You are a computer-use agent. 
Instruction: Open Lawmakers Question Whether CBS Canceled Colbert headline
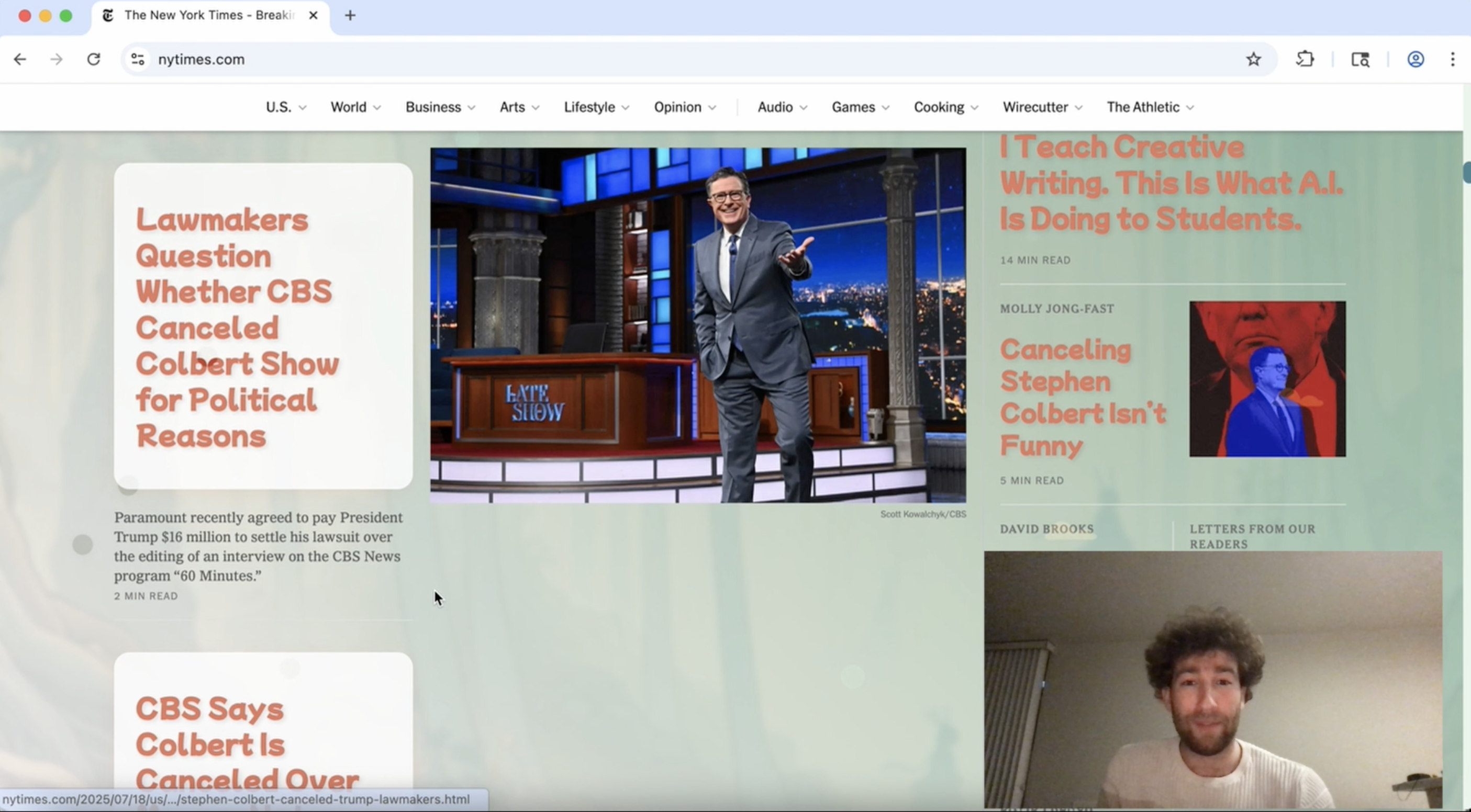click(x=237, y=328)
